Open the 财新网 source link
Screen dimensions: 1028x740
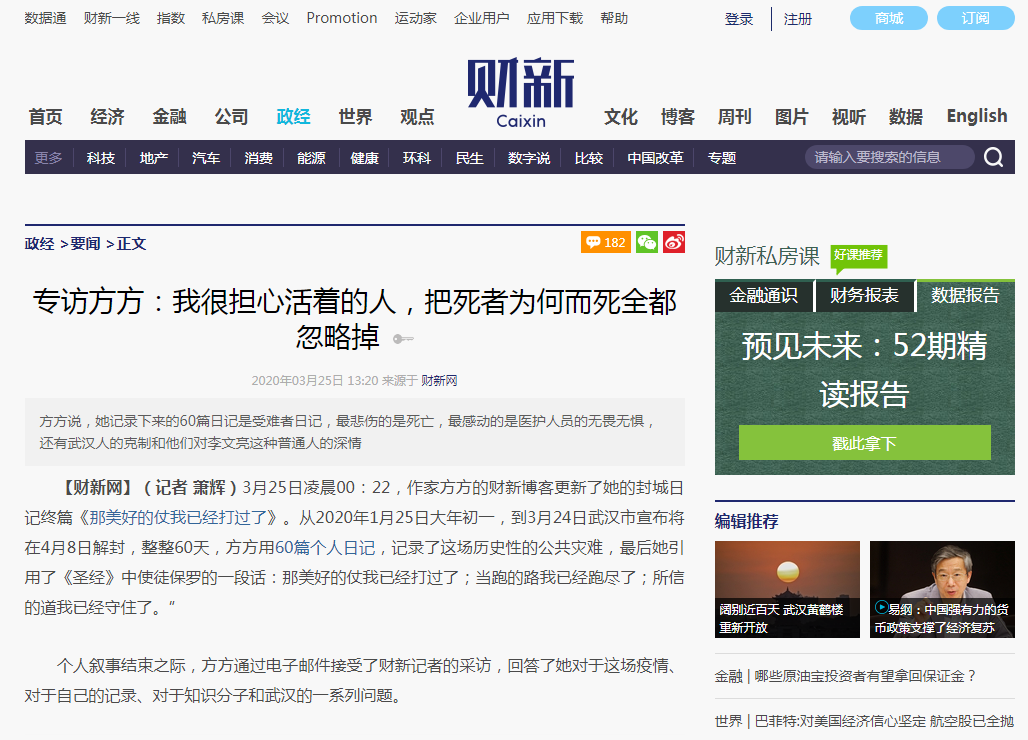click(x=438, y=379)
